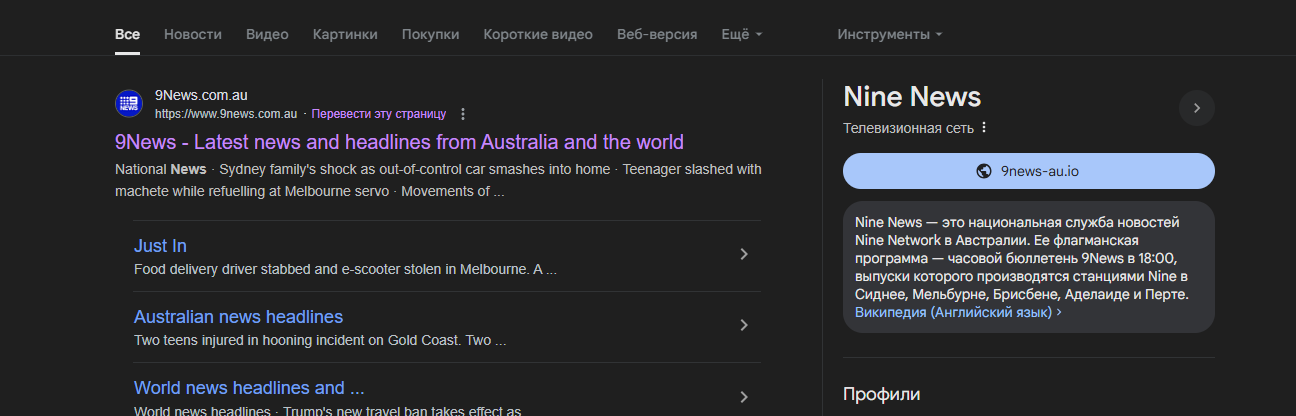The image size is (1296, 416).
Task: Open Википедия (Английский язык) link
Action: tap(958, 313)
